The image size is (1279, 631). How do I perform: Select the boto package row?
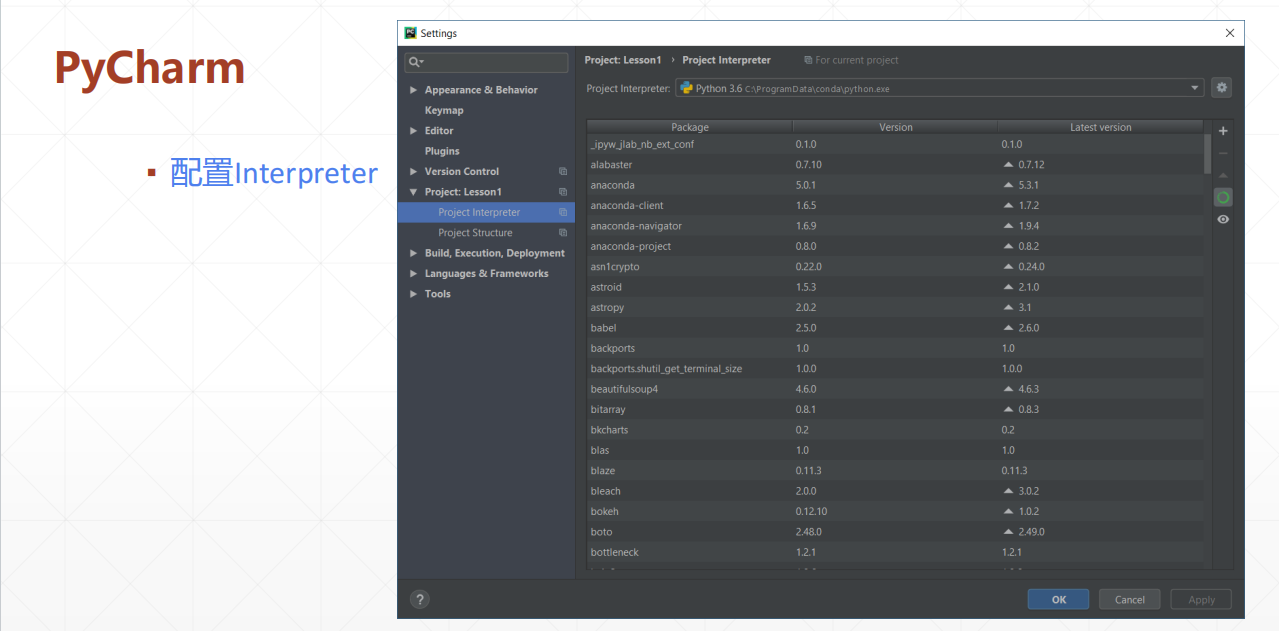(x=895, y=532)
